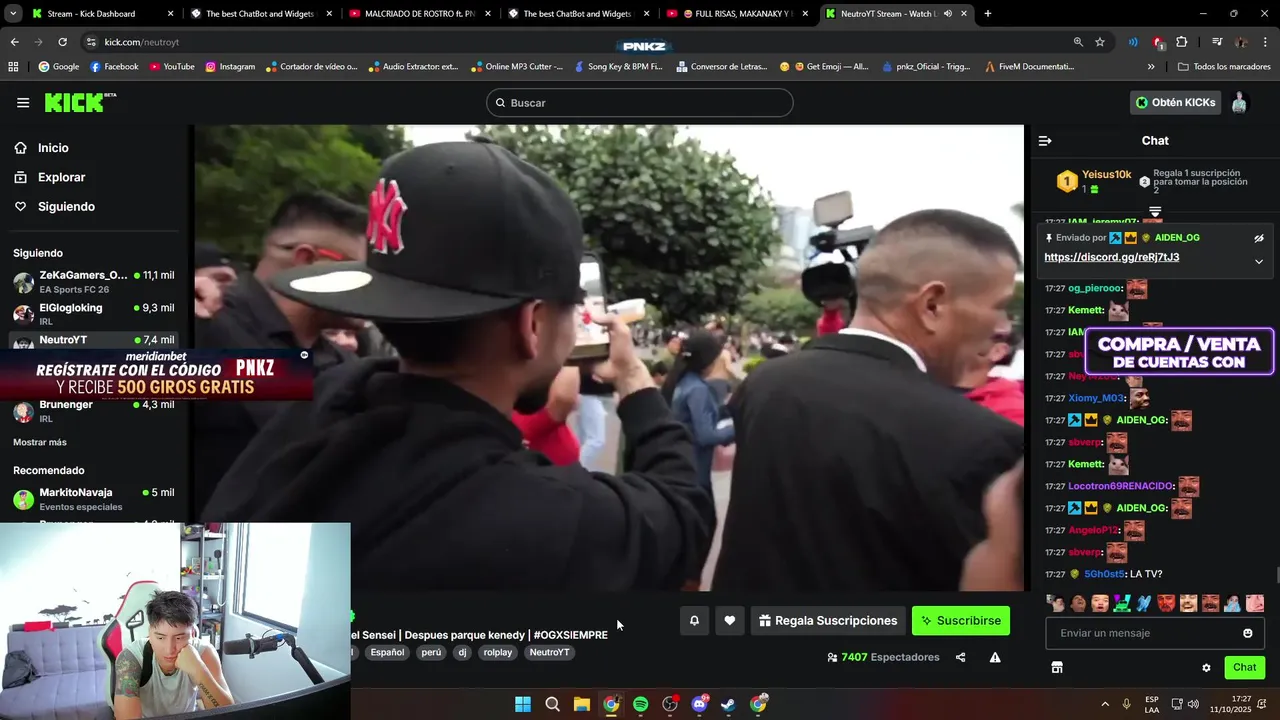
Task: Open a new browser tab
Action: [988, 14]
